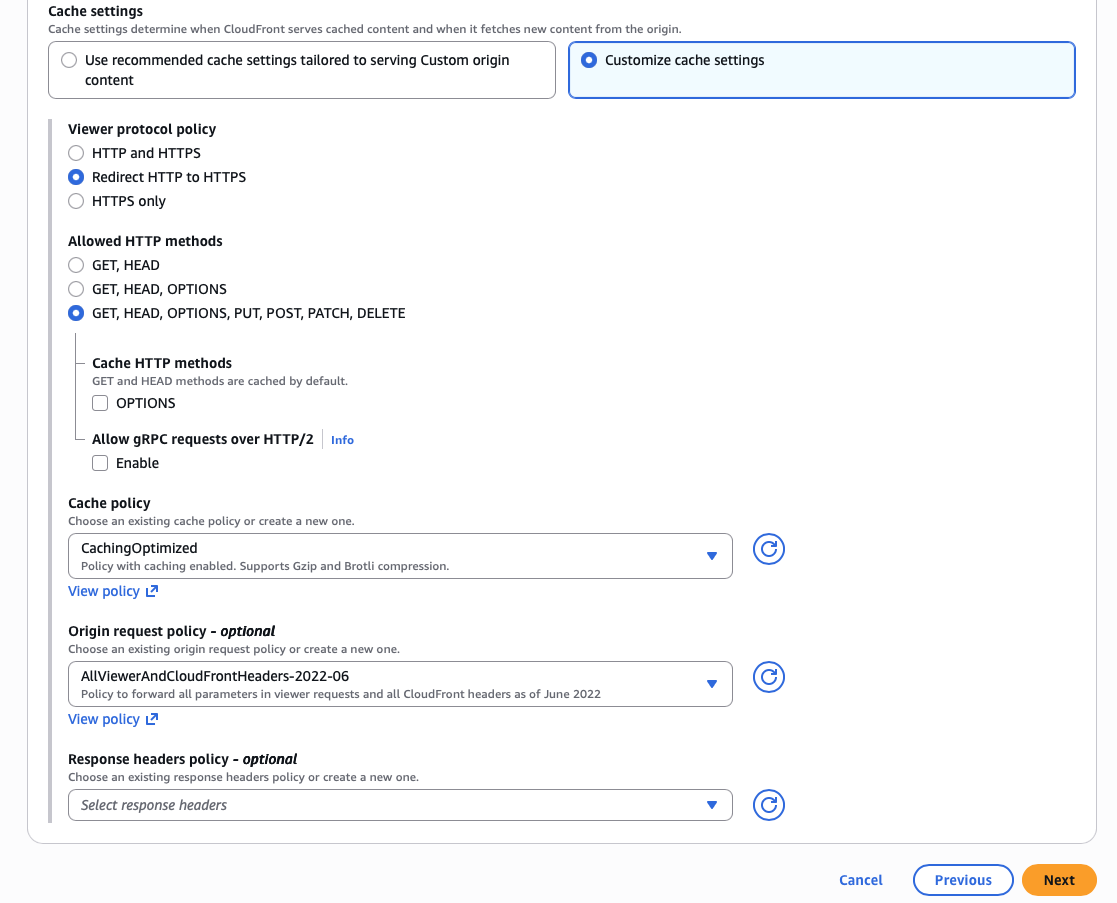Enable gRPC requests over HTTP/2
The height and width of the screenshot is (903, 1117).
point(100,463)
